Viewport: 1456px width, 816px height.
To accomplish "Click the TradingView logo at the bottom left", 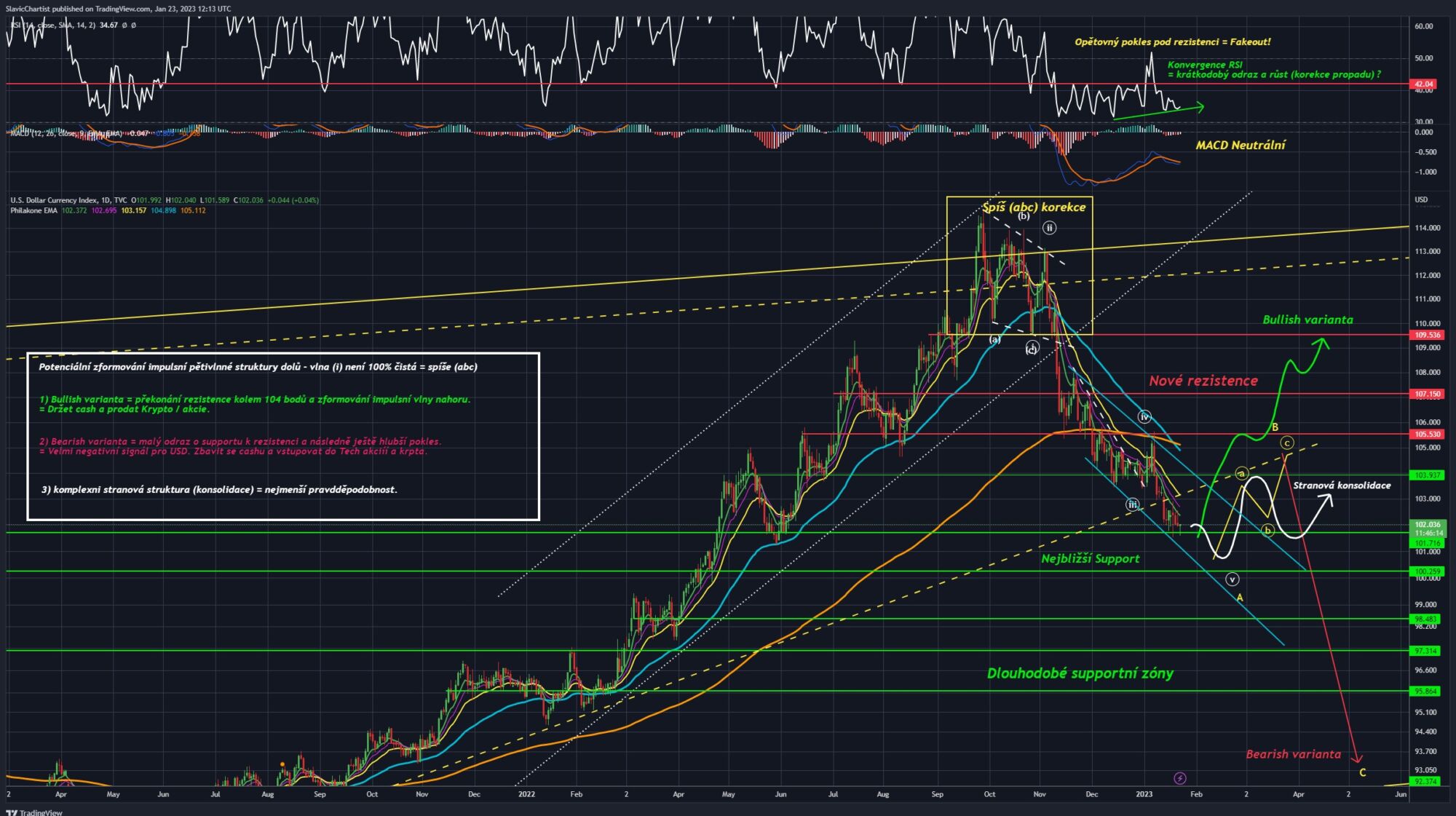I will (34, 812).
